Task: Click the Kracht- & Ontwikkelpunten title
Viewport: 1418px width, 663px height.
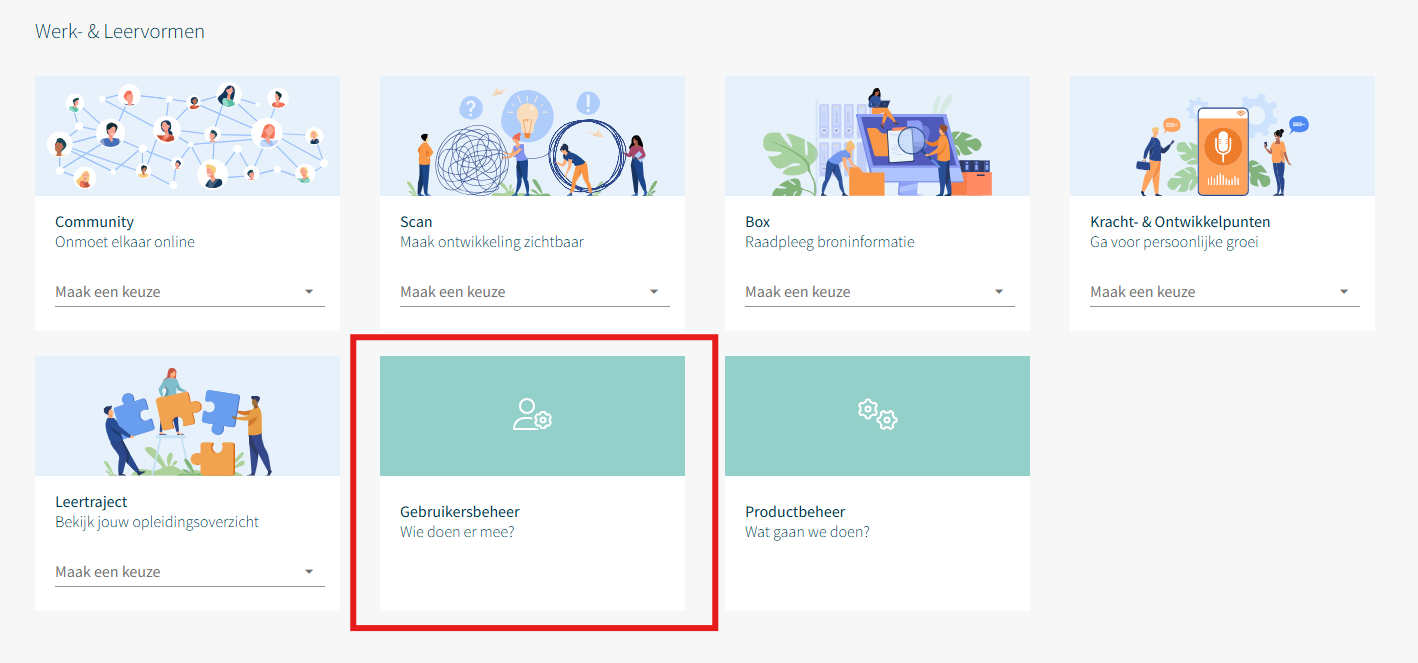Action: [x=1179, y=222]
